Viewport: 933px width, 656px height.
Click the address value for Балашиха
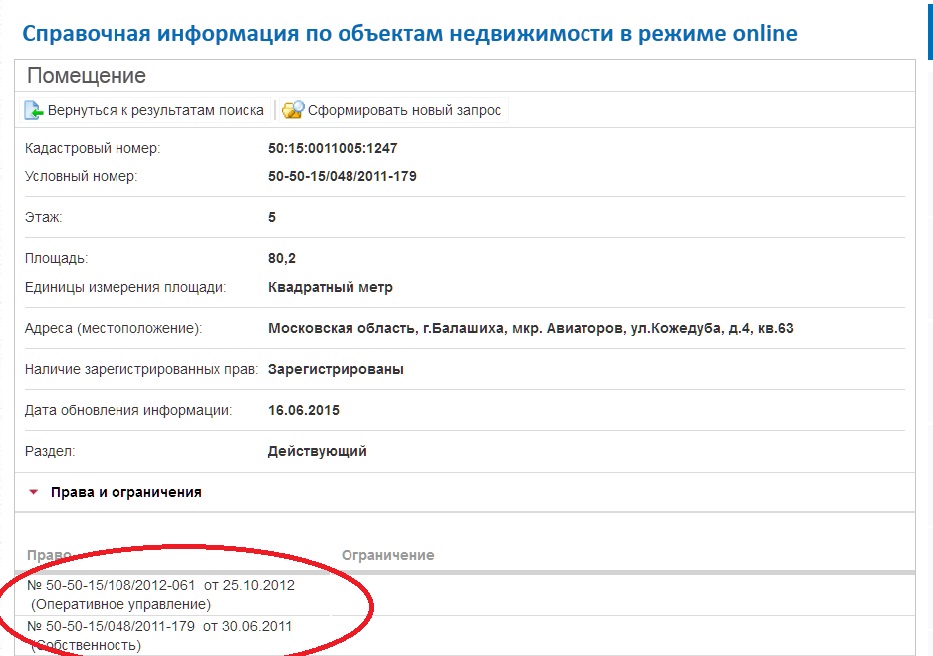pos(530,328)
